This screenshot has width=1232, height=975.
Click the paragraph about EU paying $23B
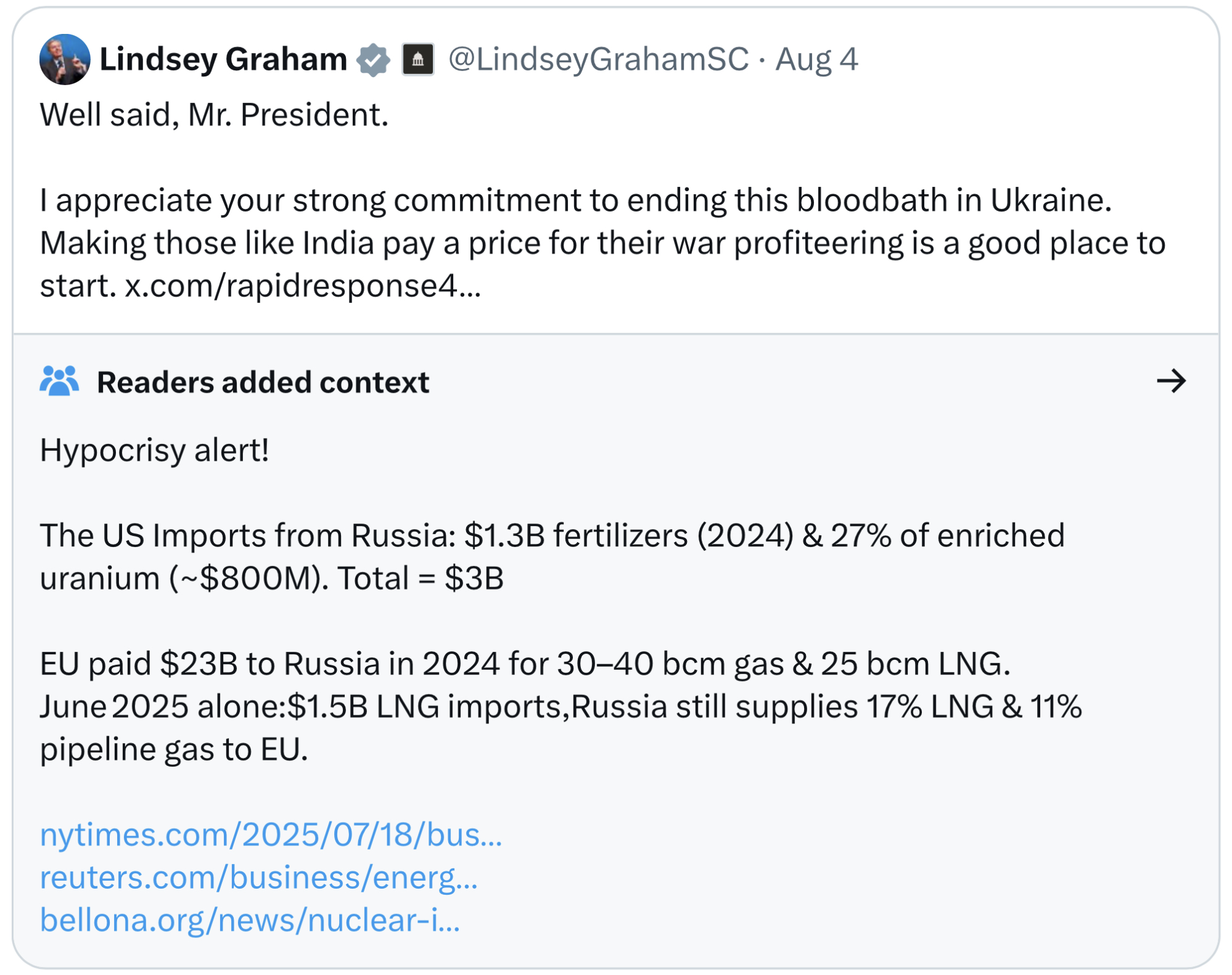click(524, 664)
